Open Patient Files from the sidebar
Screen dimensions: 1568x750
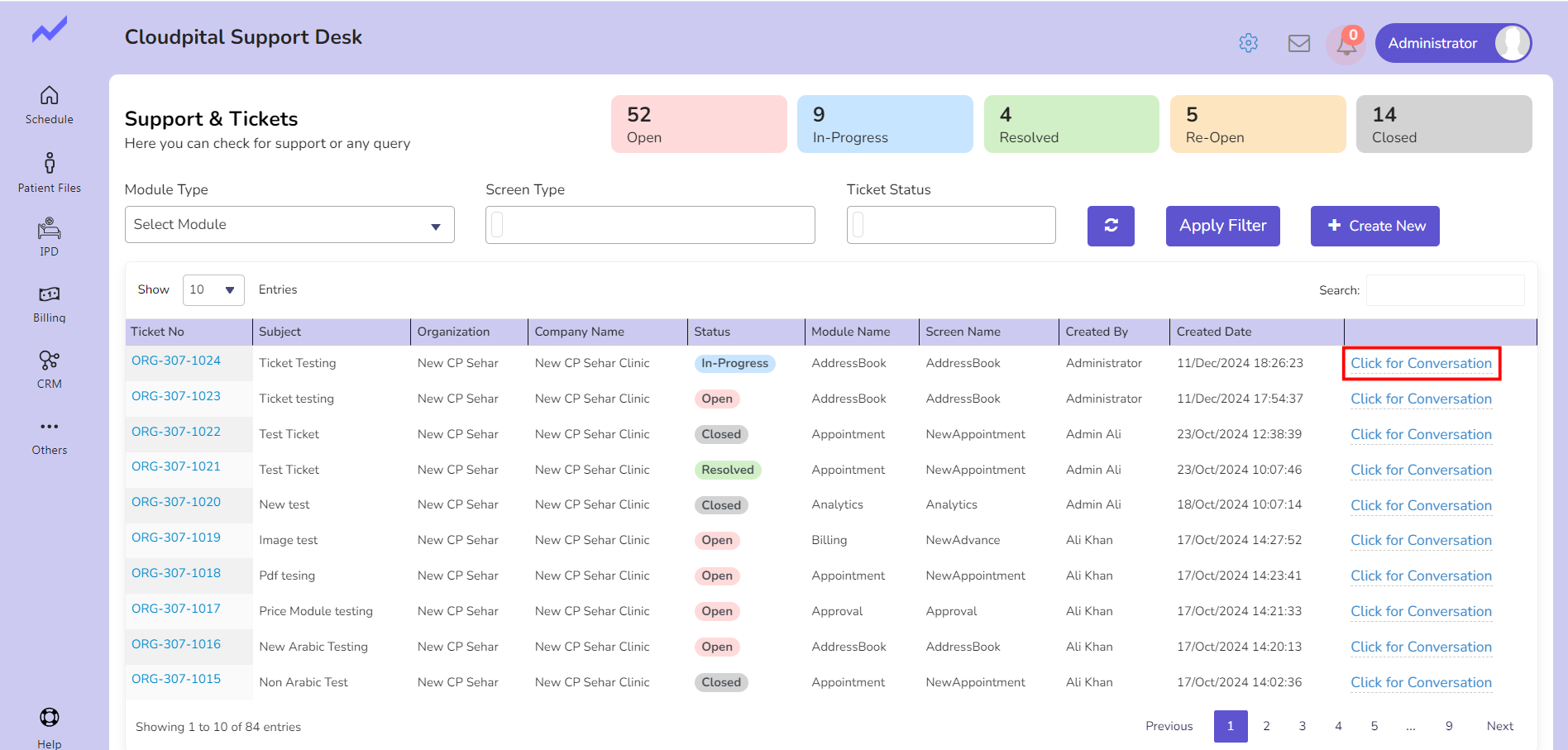pos(50,163)
